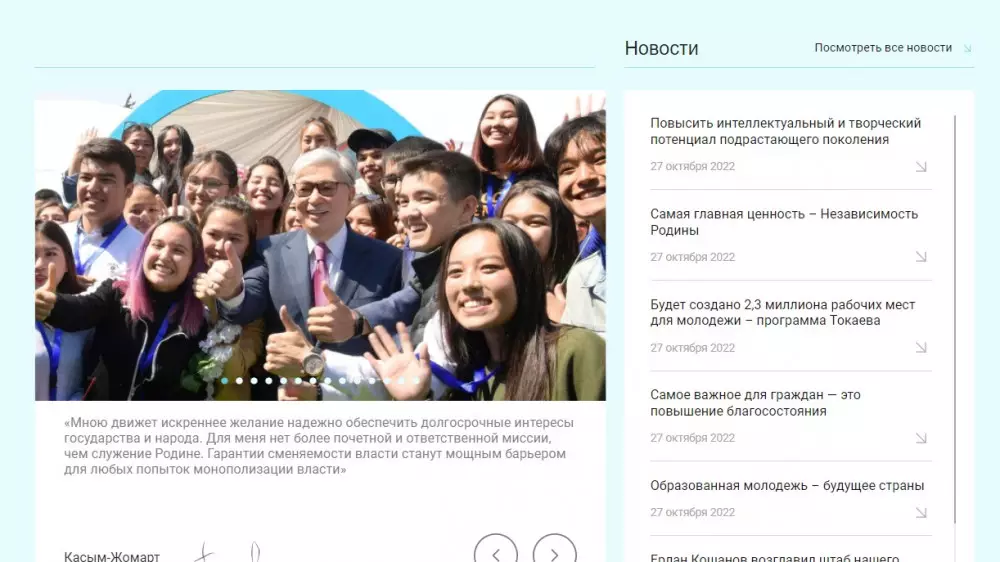Click arrow icon under 'Образованная молодежь' news item
Image resolution: width=1000 pixels, height=562 pixels.
coord(921,513)
